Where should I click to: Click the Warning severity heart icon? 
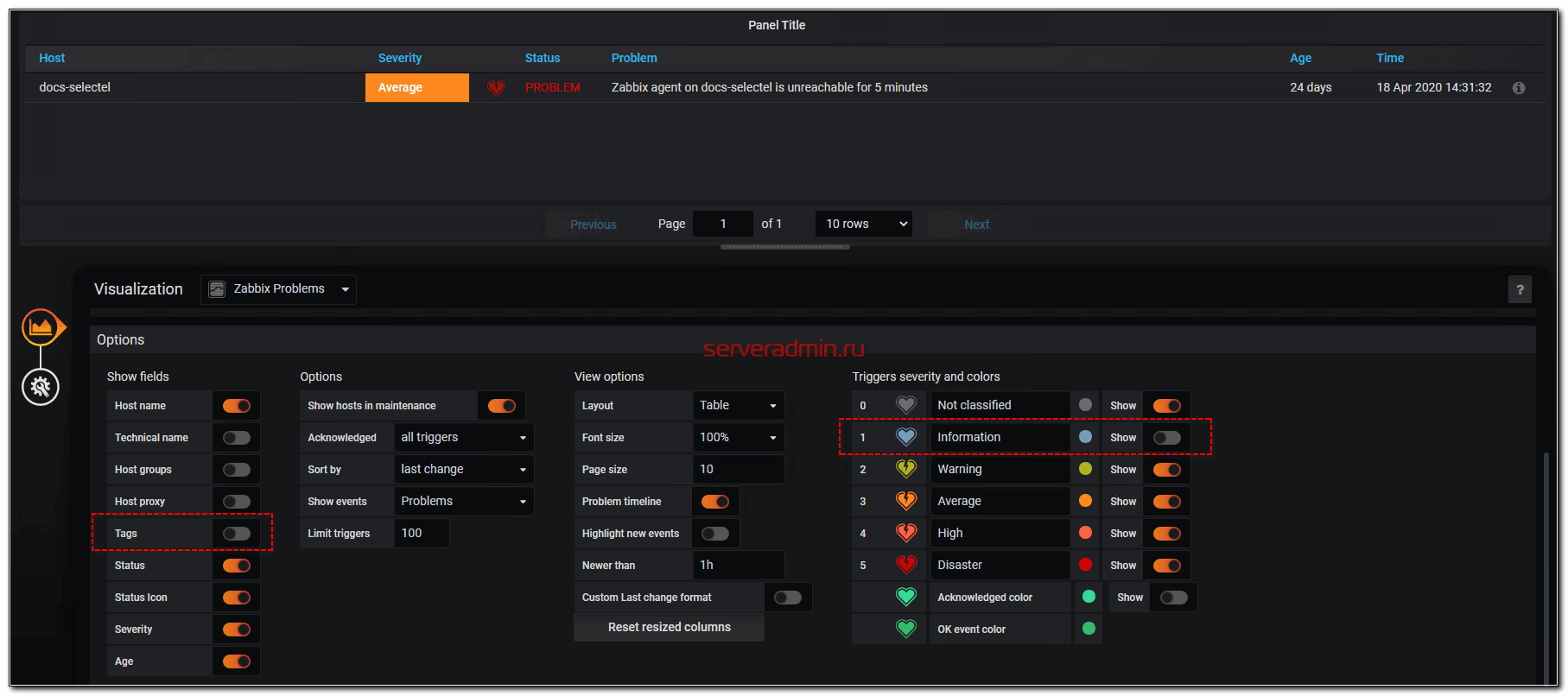coord(905,469)
